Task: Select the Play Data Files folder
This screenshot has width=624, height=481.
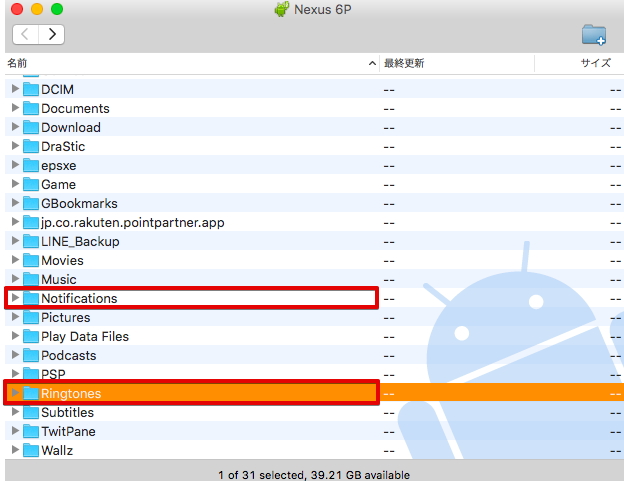Action: point(84,336)
